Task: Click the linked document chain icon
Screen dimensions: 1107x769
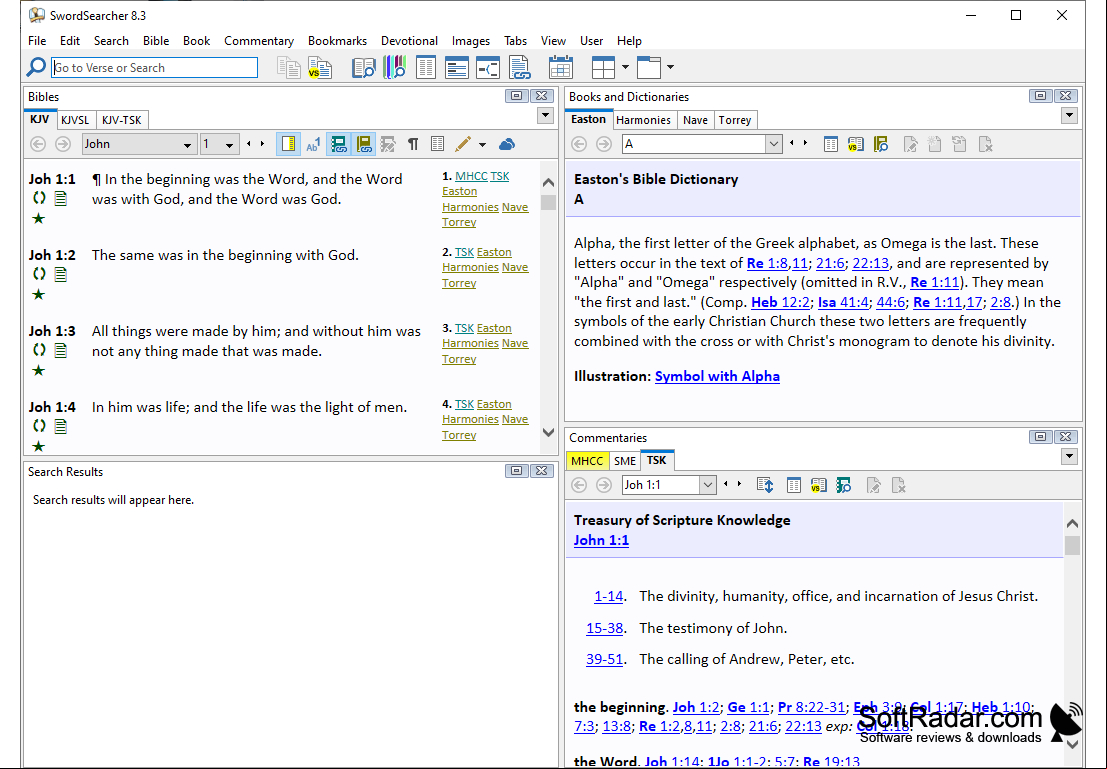Action: pyautogui.click(x=520, y=68)
